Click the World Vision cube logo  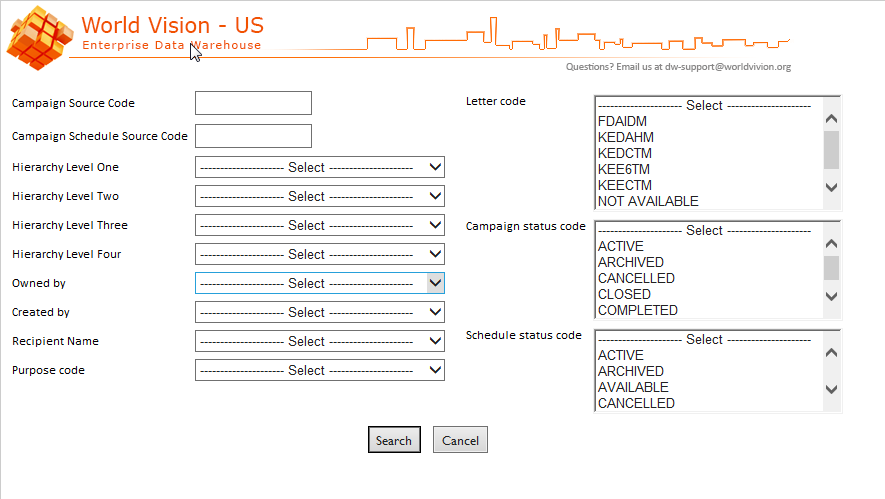click(x=40, y=38)
